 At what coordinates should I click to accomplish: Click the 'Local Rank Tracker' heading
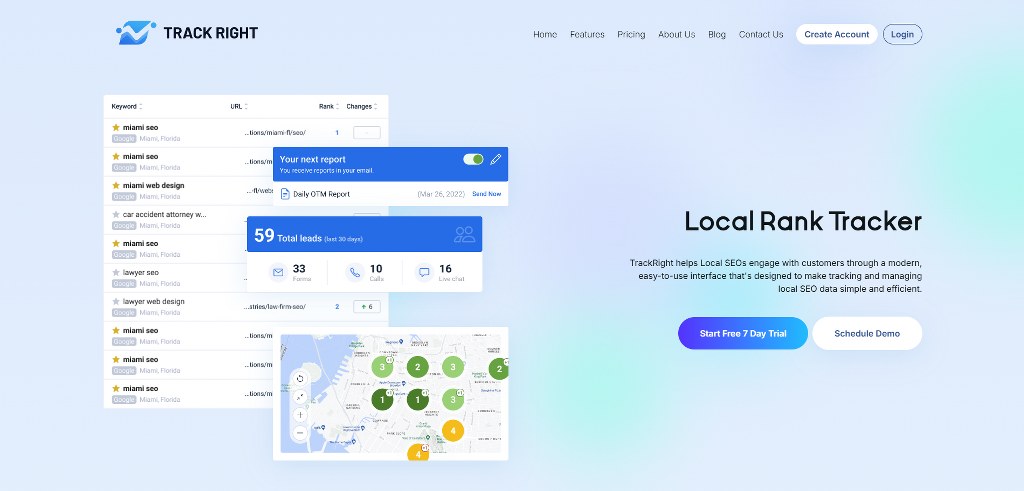coord(803,222)
